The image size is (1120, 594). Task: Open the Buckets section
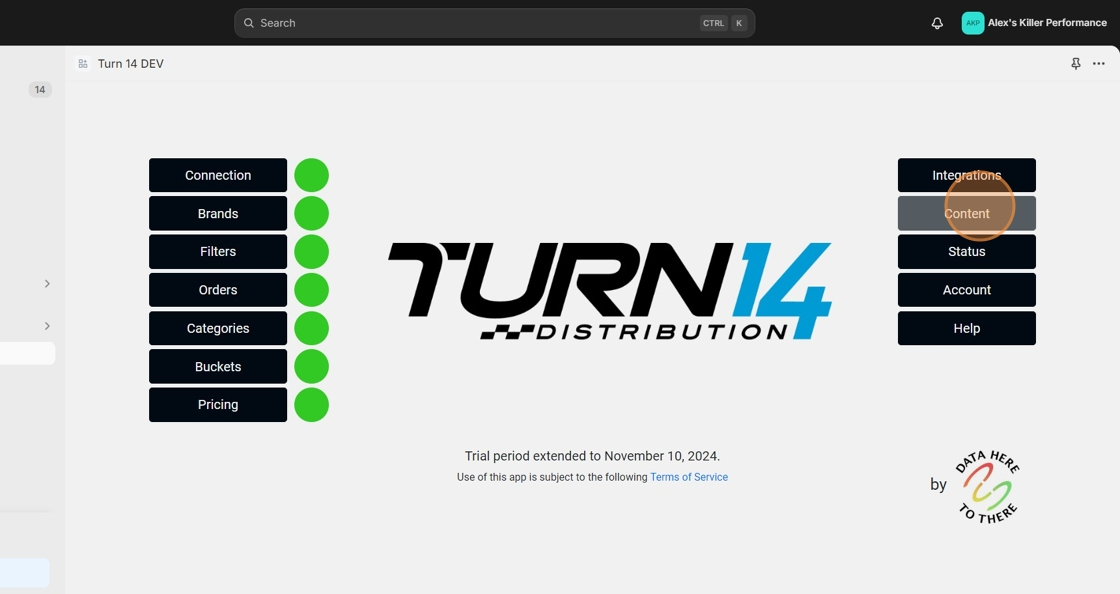click(x=218, y=366)
